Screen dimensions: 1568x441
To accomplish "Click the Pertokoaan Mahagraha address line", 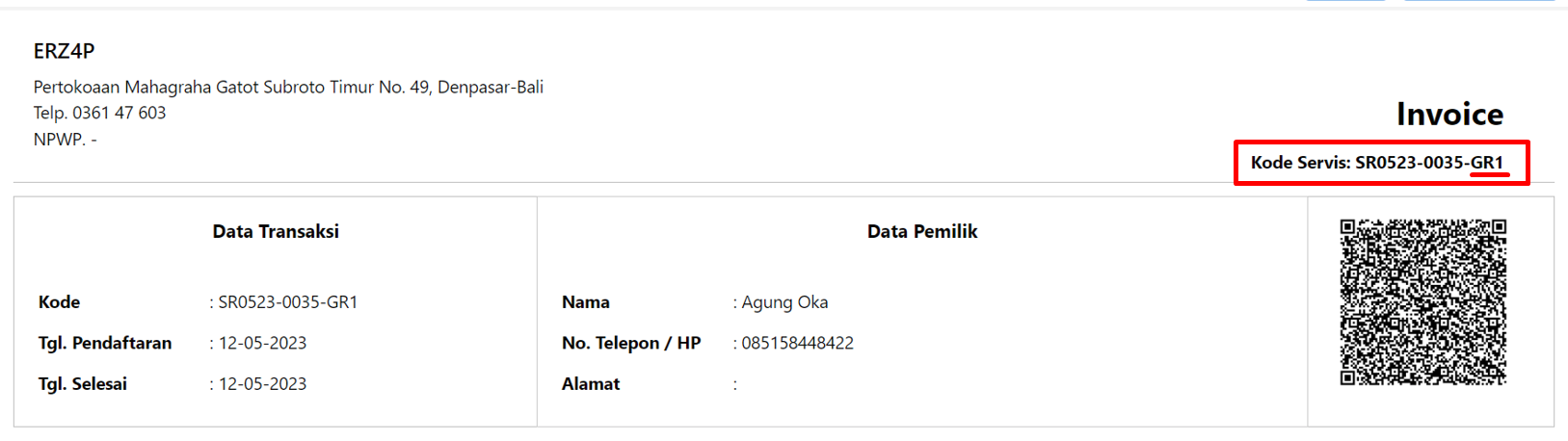I will [x=288, y=87].
